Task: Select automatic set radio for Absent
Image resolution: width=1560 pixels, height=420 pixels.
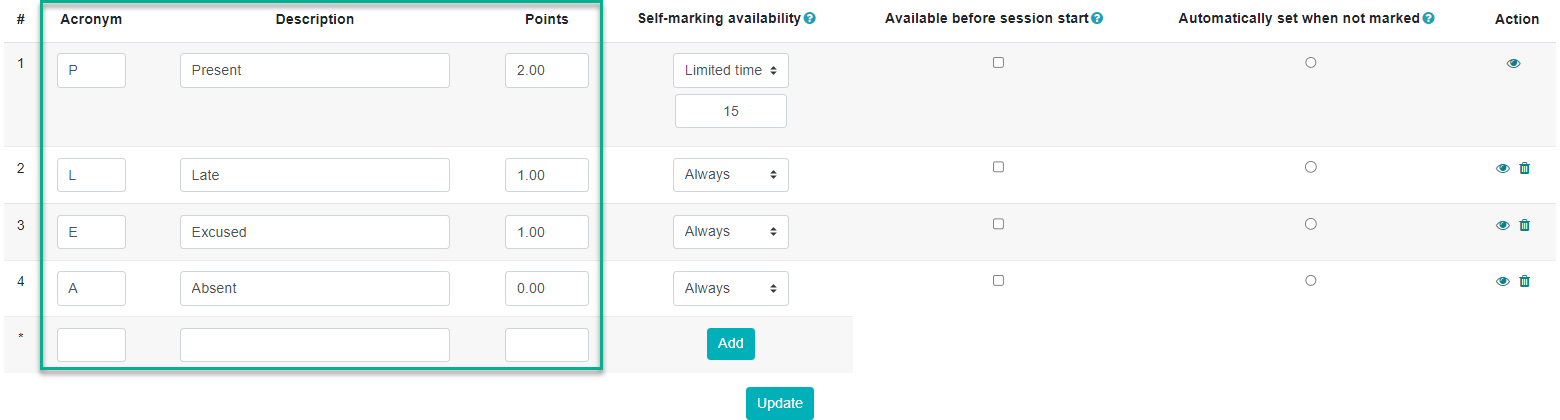Action: click(1310, 281)
